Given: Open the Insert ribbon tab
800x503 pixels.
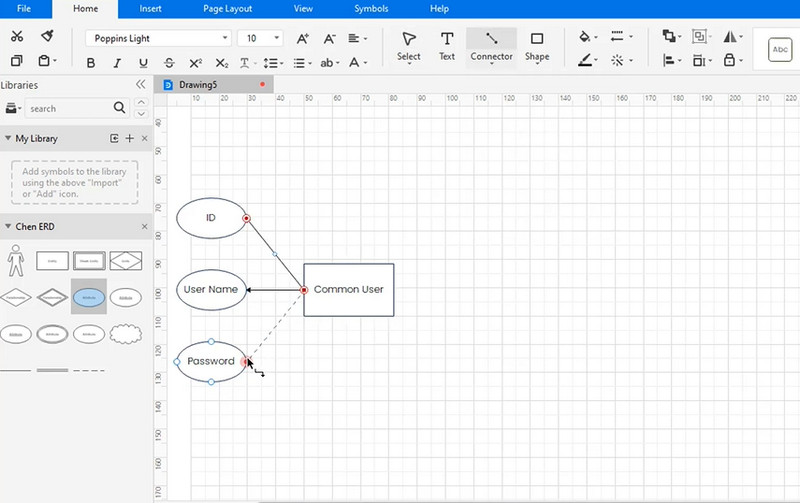Looking at the screenshot, I should pyautogui.click(x=151, y=9).
